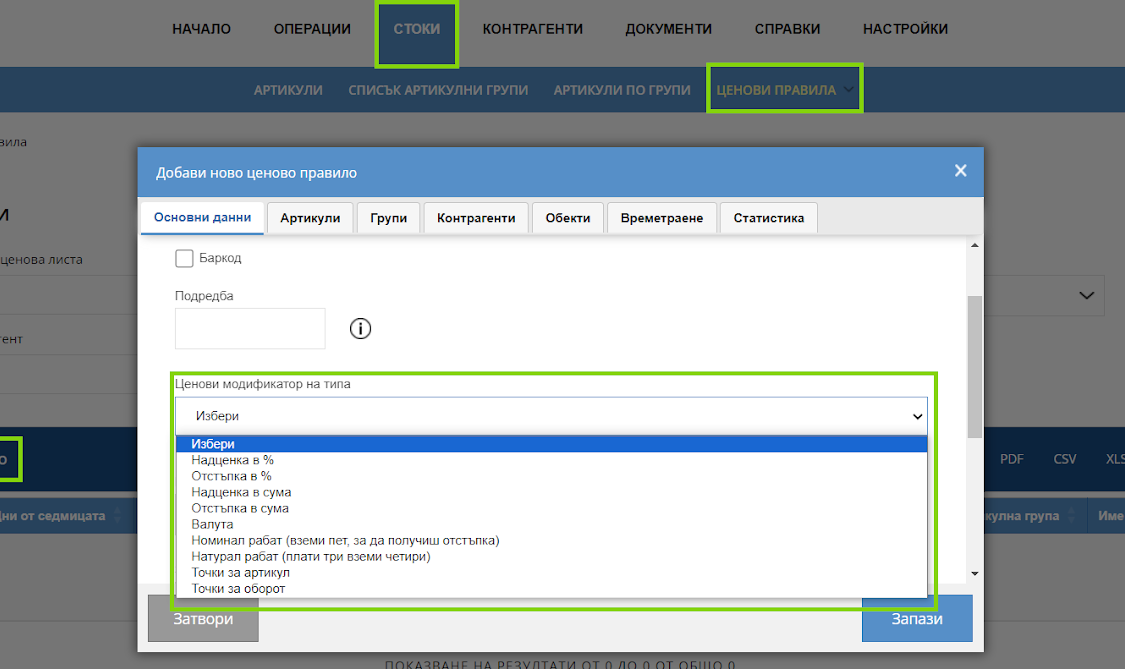The height and width of the screenshot is (669, 1125).
Task: Open the Групи tab
Action: pyautogui.click(x=388, y=218)
